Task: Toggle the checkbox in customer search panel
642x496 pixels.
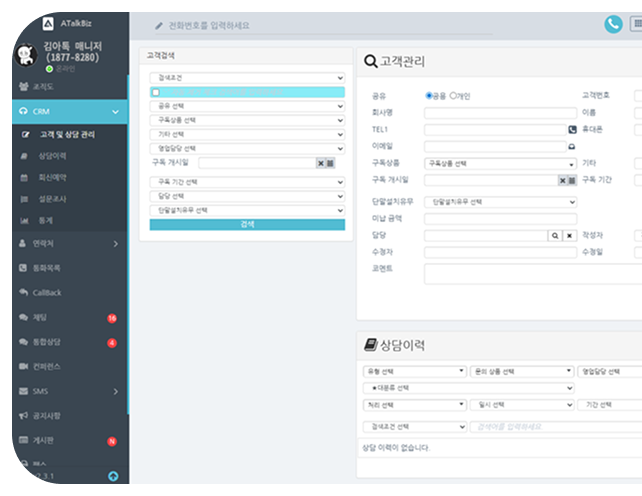Action: [x=155, y=91]
